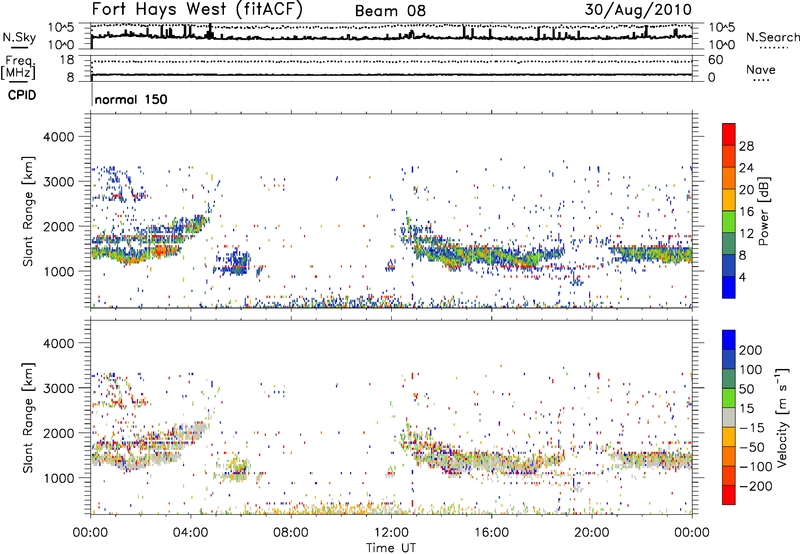
Task: Click the "Fort Hays West (fitACF)" title
Action: pos(197,9)
